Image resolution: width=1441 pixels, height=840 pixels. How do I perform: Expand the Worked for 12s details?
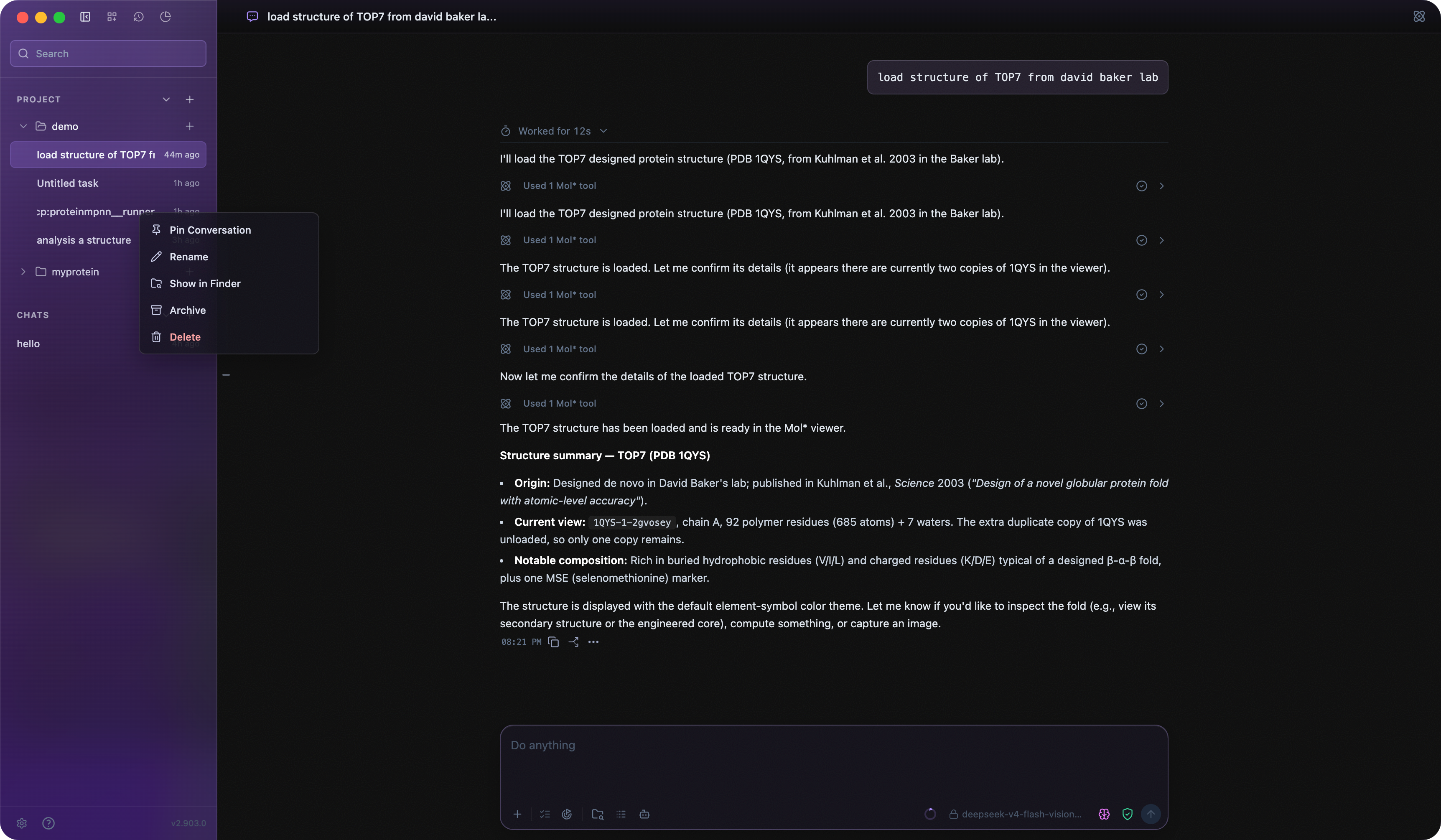pyautogui.click(x=553, y=131)
